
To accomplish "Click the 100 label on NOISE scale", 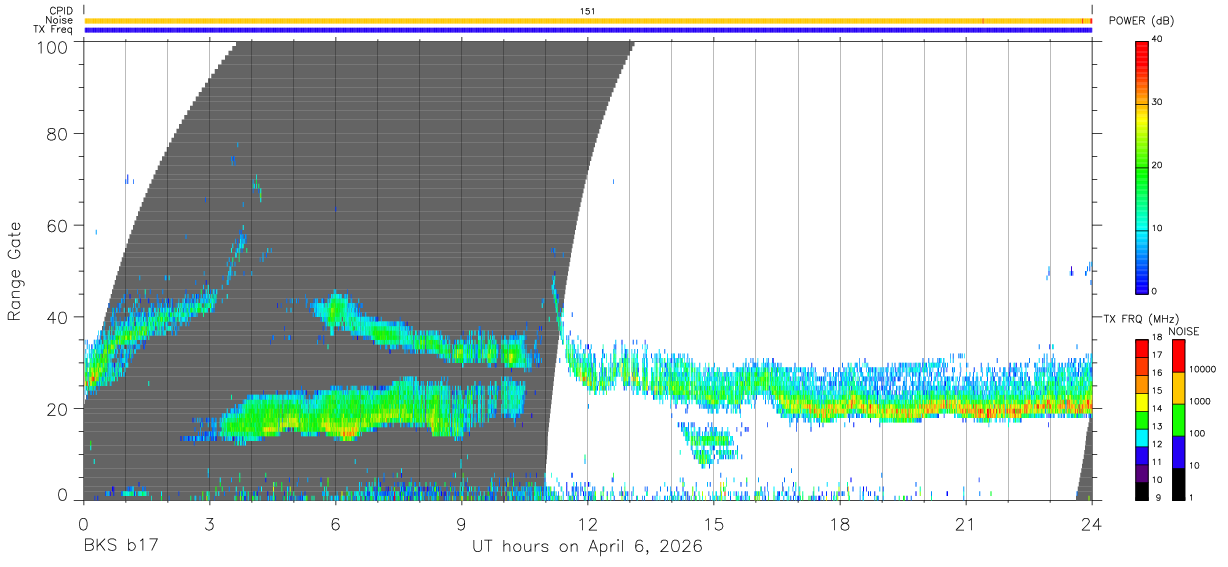I will [x=1198, y=433].
